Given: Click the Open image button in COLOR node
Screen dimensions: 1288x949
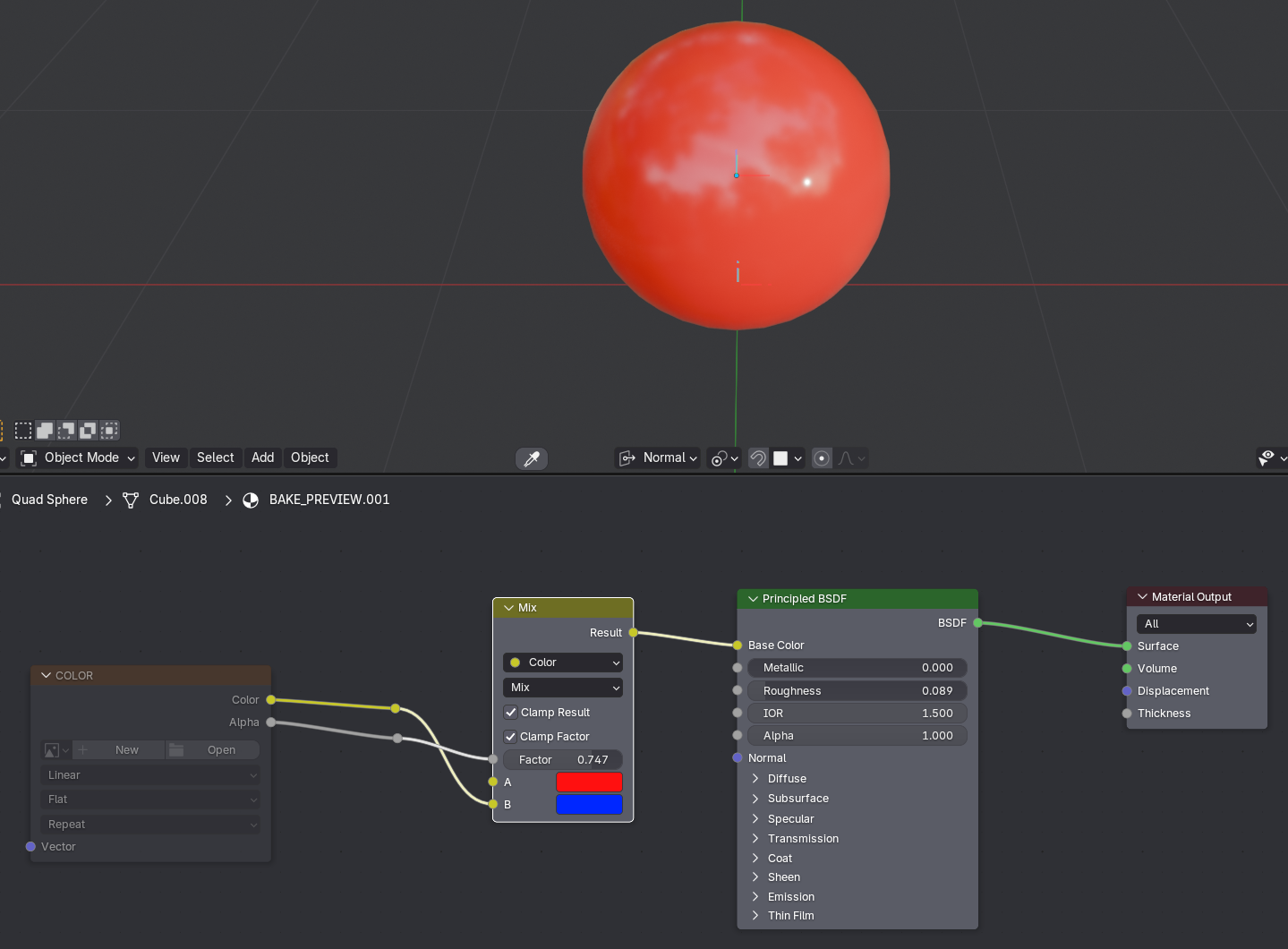Looking at the screenshot, I should point(213,750).
